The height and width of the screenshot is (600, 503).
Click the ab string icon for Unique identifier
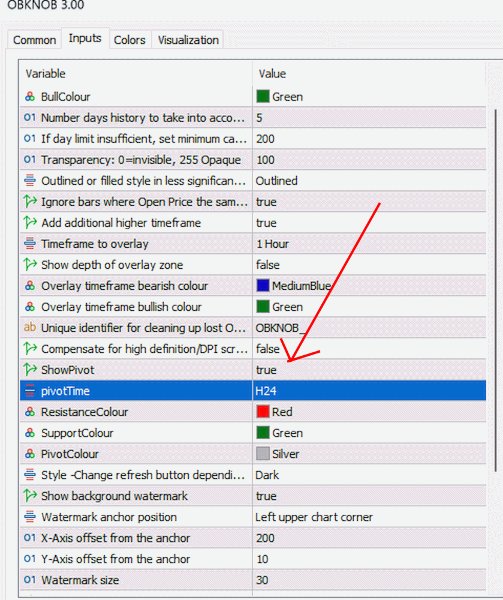30,328
